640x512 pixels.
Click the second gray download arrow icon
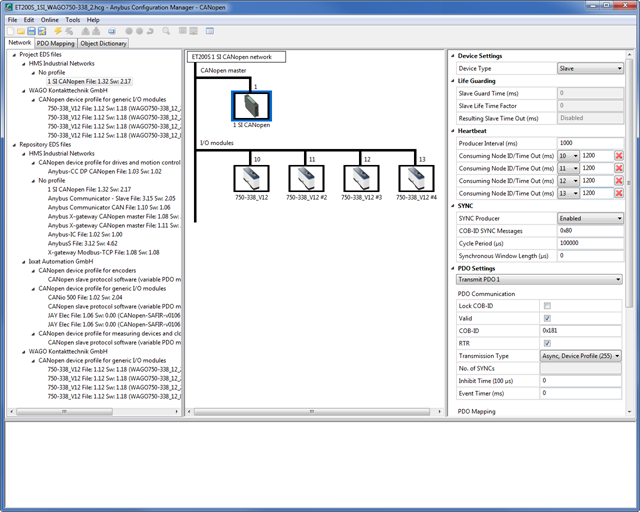click(96, 31)
